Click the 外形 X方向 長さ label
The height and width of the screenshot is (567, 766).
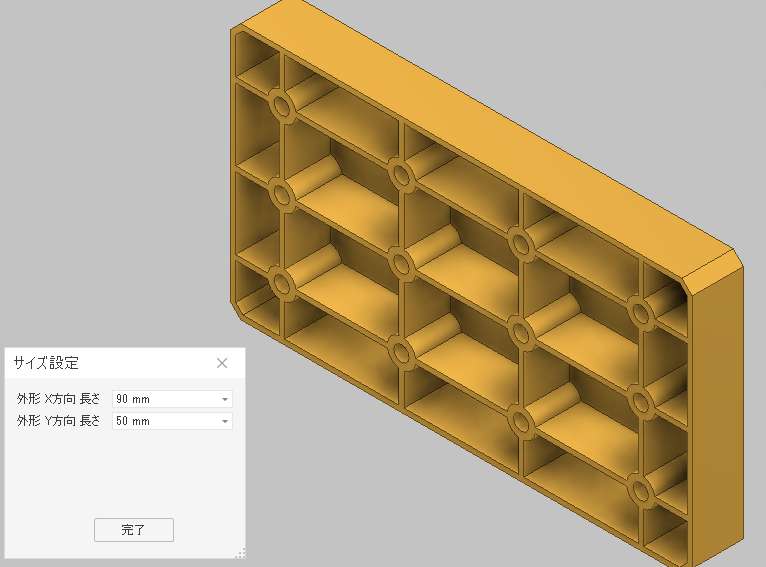59,399
